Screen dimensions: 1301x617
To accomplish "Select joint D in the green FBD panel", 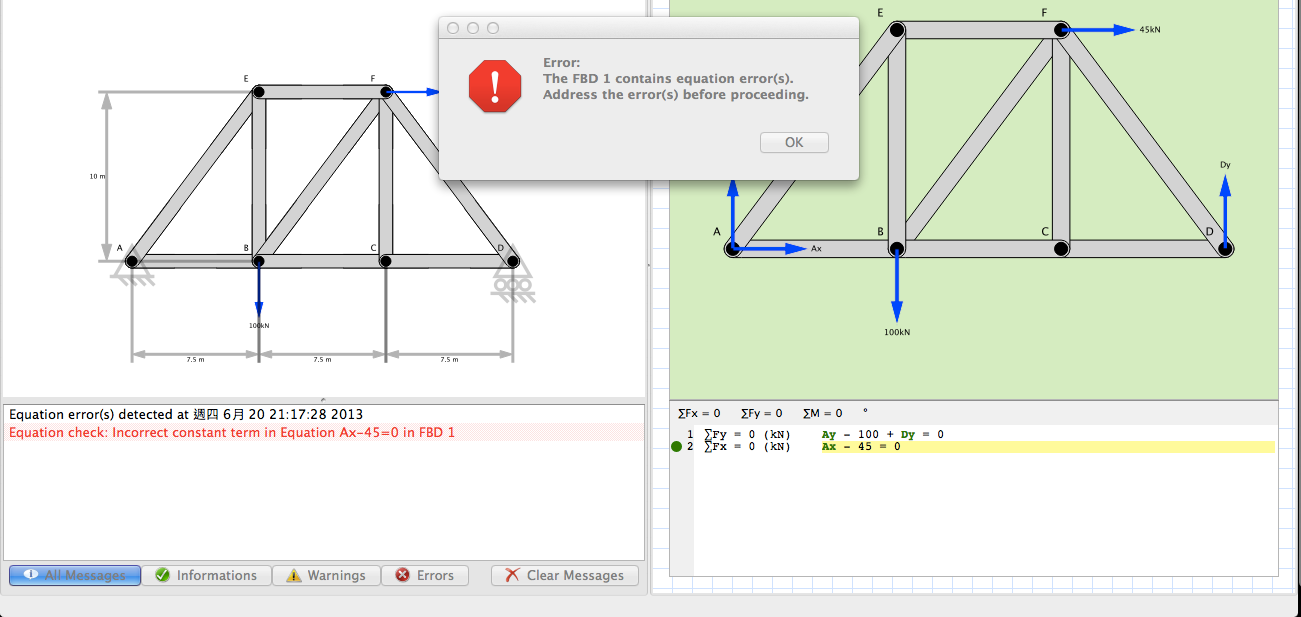I will pos(1225,248).
